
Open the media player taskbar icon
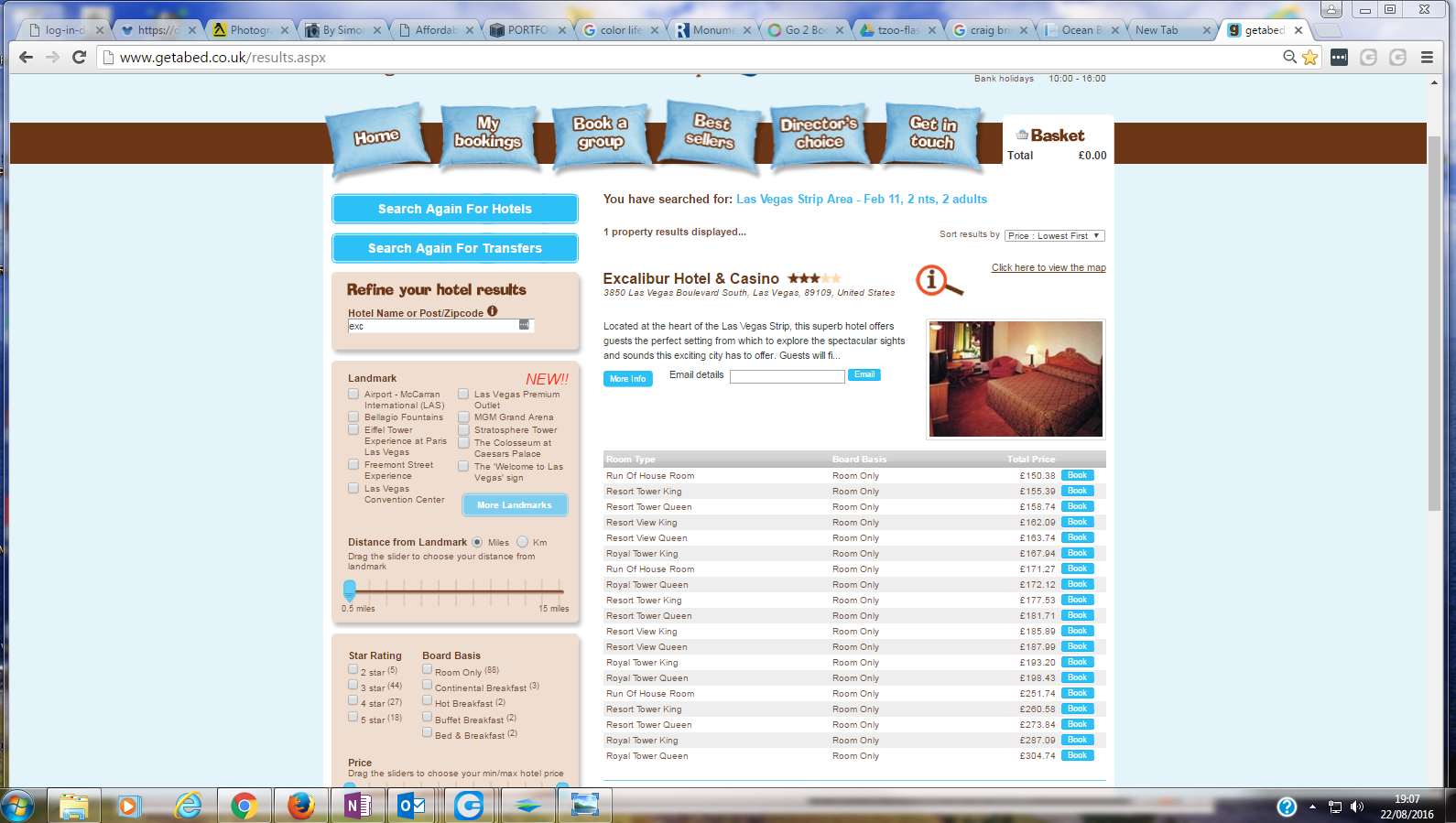pos(129,806)
